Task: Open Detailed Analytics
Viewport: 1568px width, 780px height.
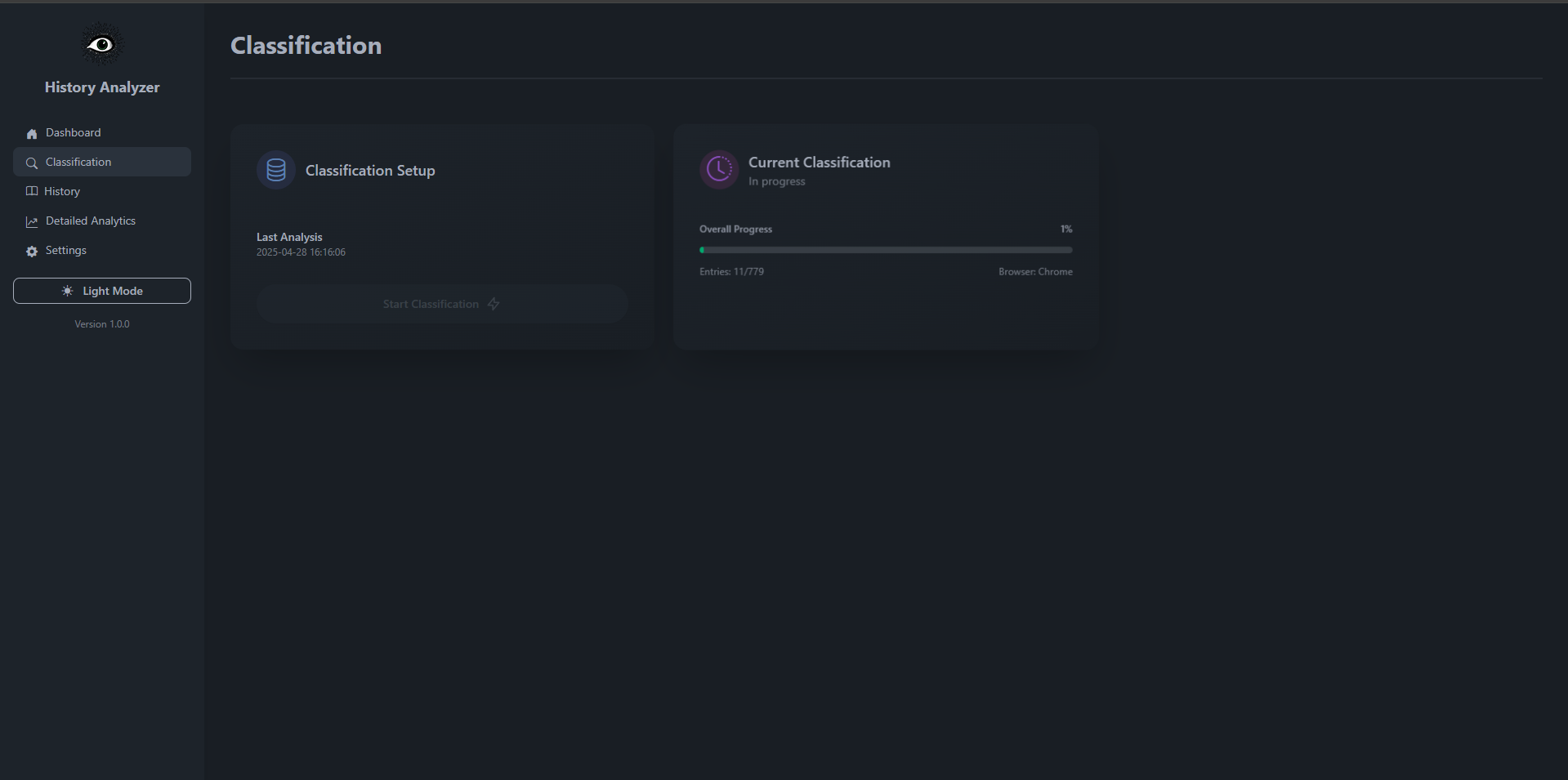Action: pyautogui.click(x=102, y=221)
